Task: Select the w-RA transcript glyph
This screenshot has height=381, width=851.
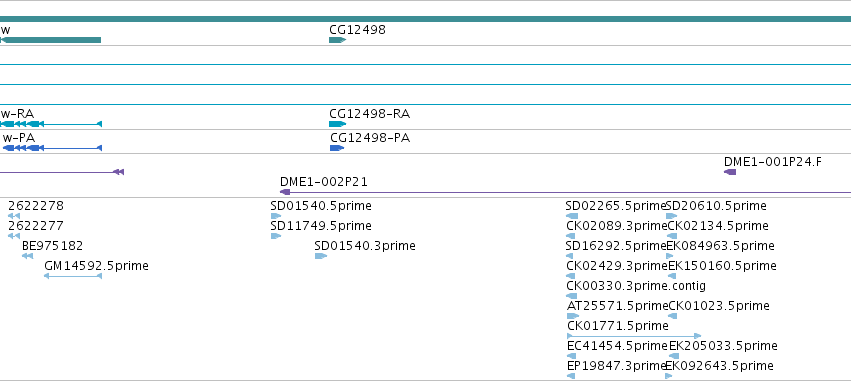Action: point(51,124)
